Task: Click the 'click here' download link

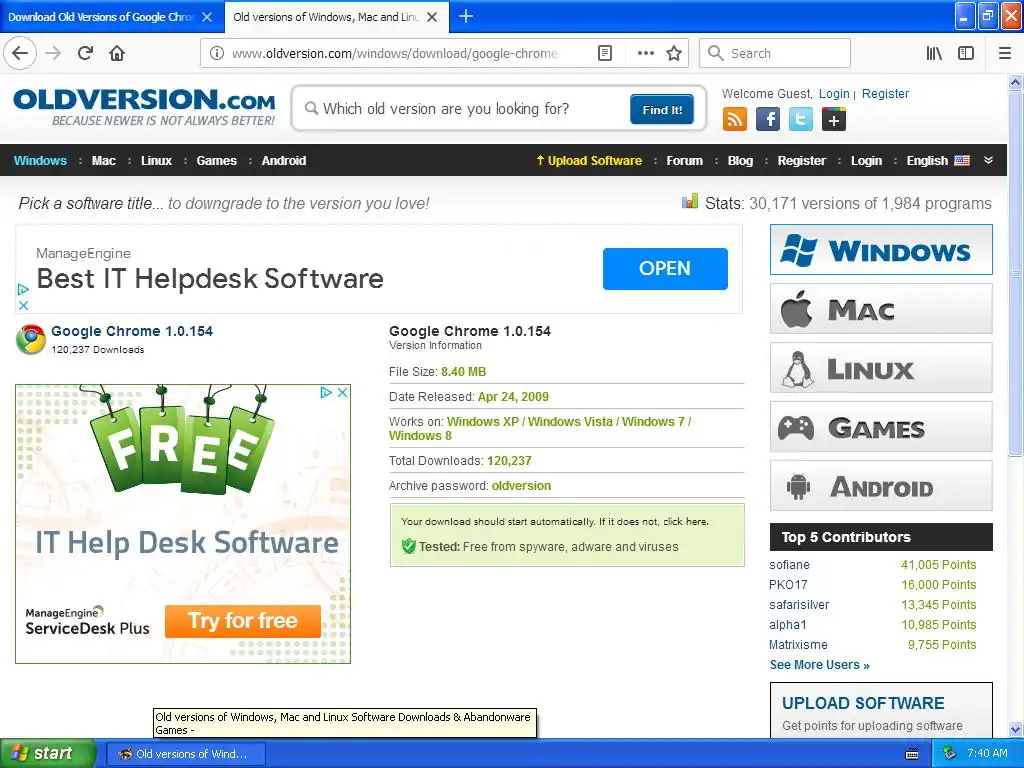Action: [686, 521]
